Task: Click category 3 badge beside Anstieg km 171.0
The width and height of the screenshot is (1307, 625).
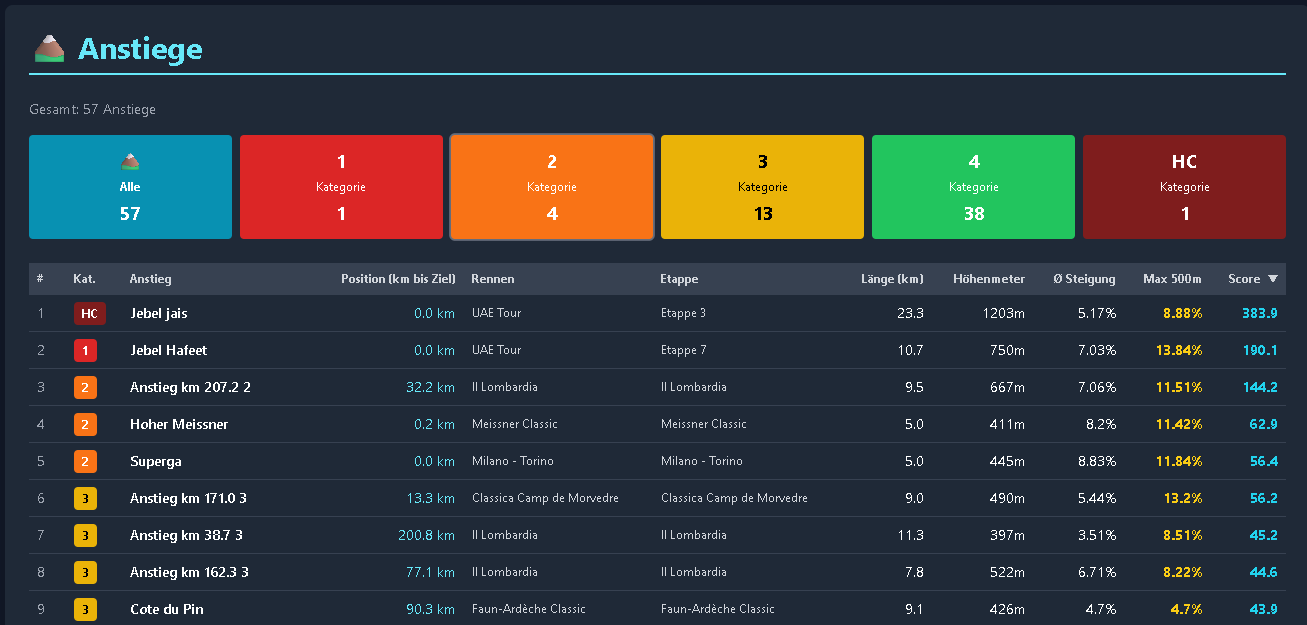Action: (x=85, y=498)
